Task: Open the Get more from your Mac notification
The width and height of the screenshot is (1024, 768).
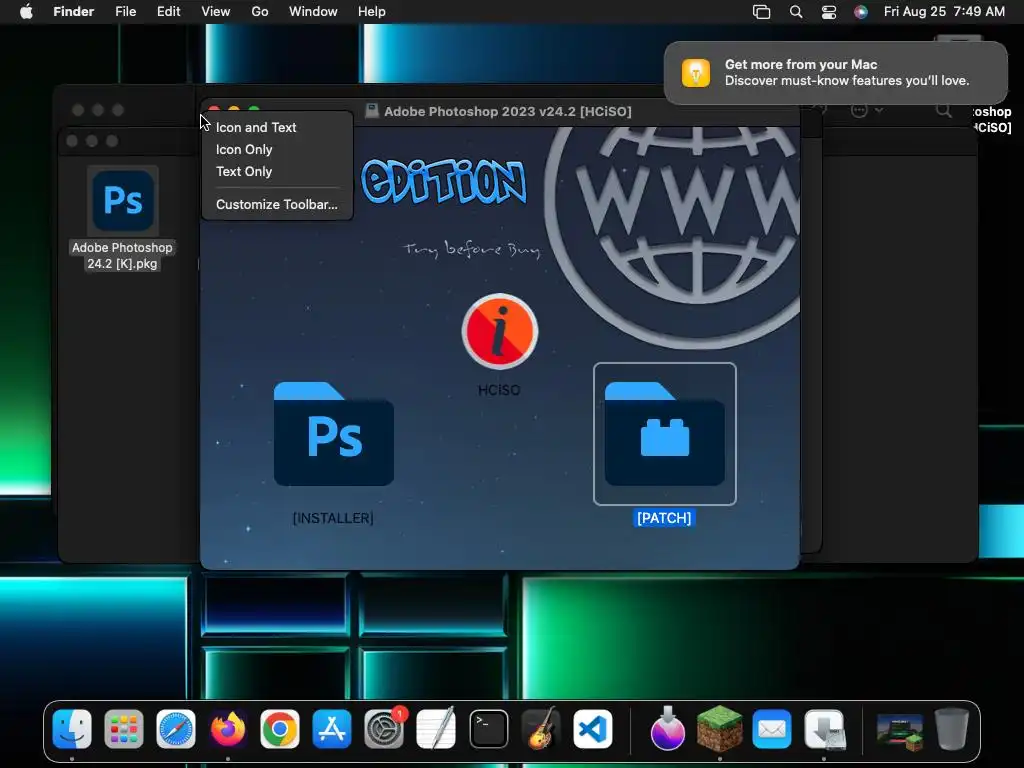Action: pyautogui.click(x=836, y=72)
